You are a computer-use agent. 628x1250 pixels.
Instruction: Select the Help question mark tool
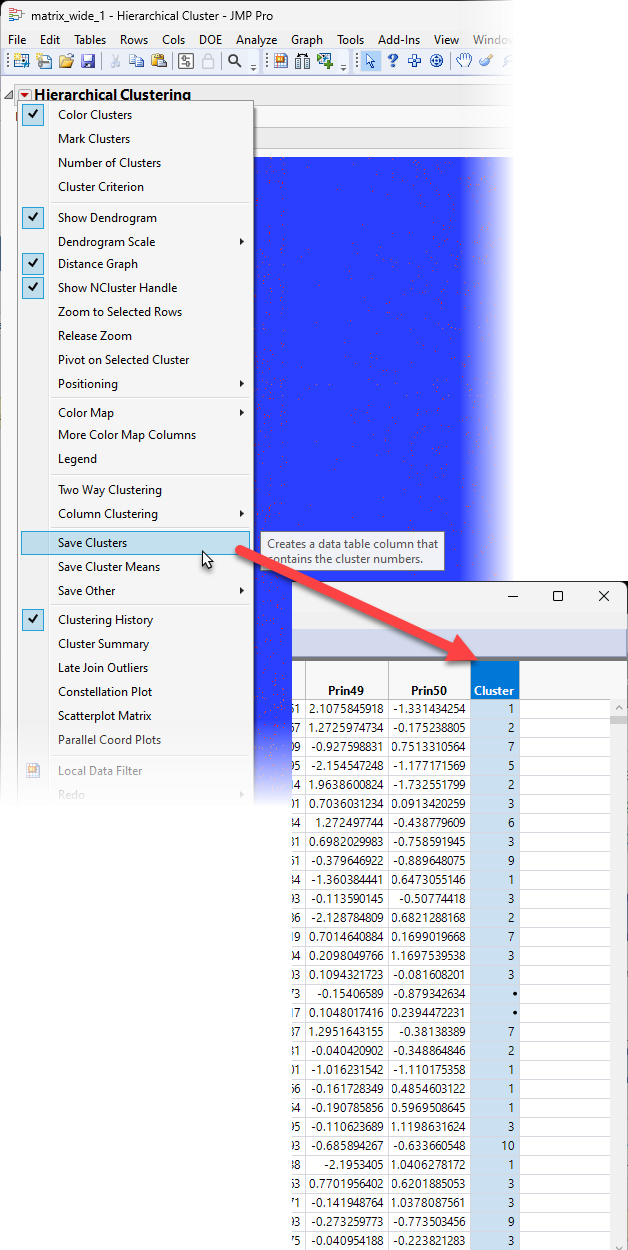tap(393, 61)
